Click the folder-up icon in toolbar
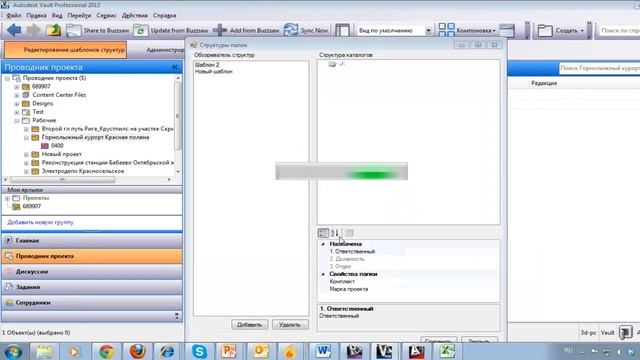The height and width of the screenshot is (360, 640). pos(53,30)
